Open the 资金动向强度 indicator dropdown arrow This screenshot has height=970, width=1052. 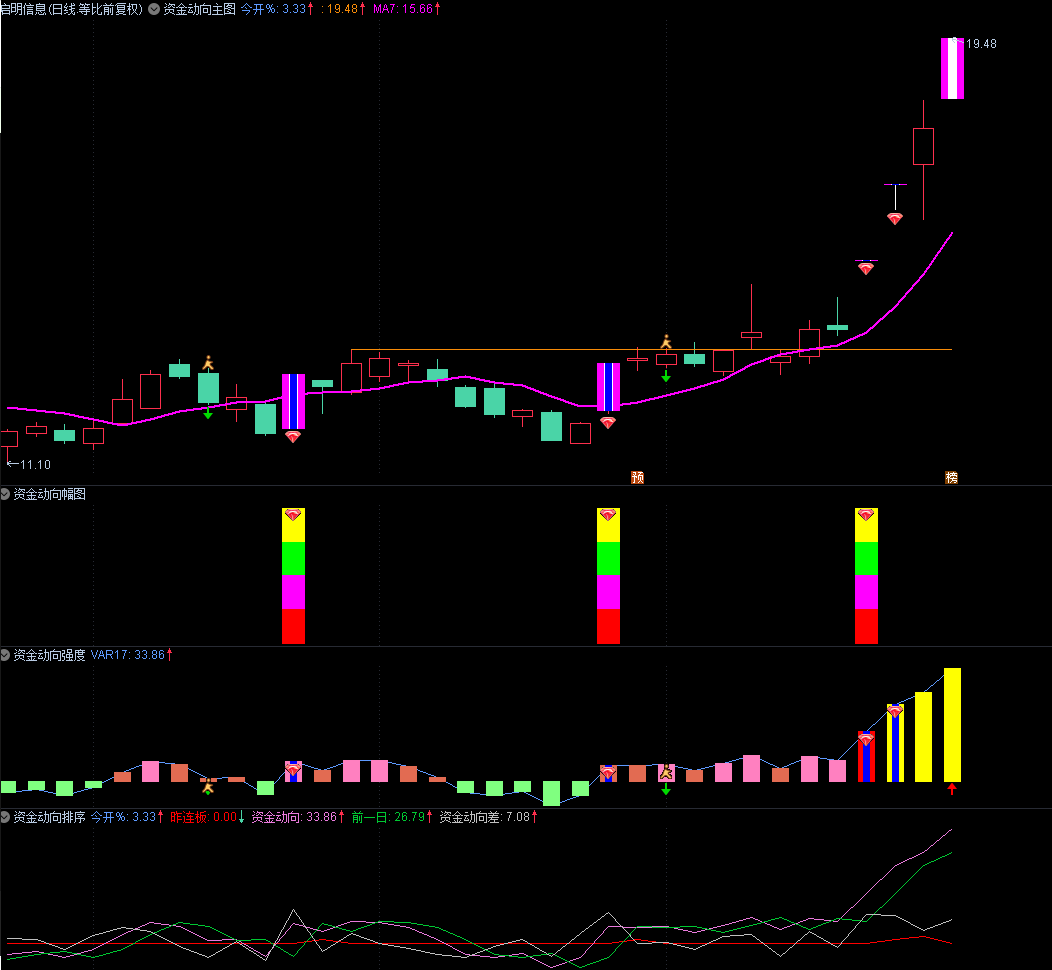coord(6,655)
